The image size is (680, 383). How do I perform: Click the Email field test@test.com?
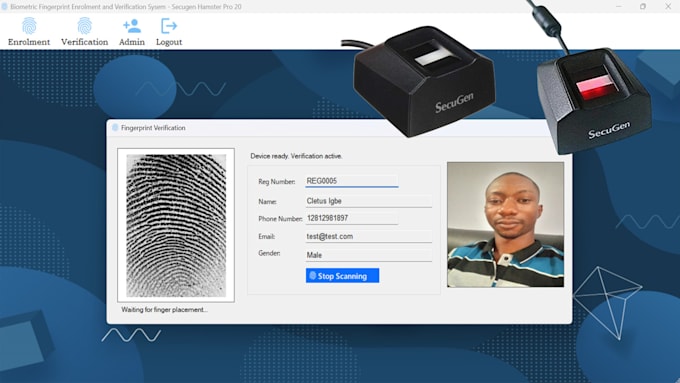[369, 236]
